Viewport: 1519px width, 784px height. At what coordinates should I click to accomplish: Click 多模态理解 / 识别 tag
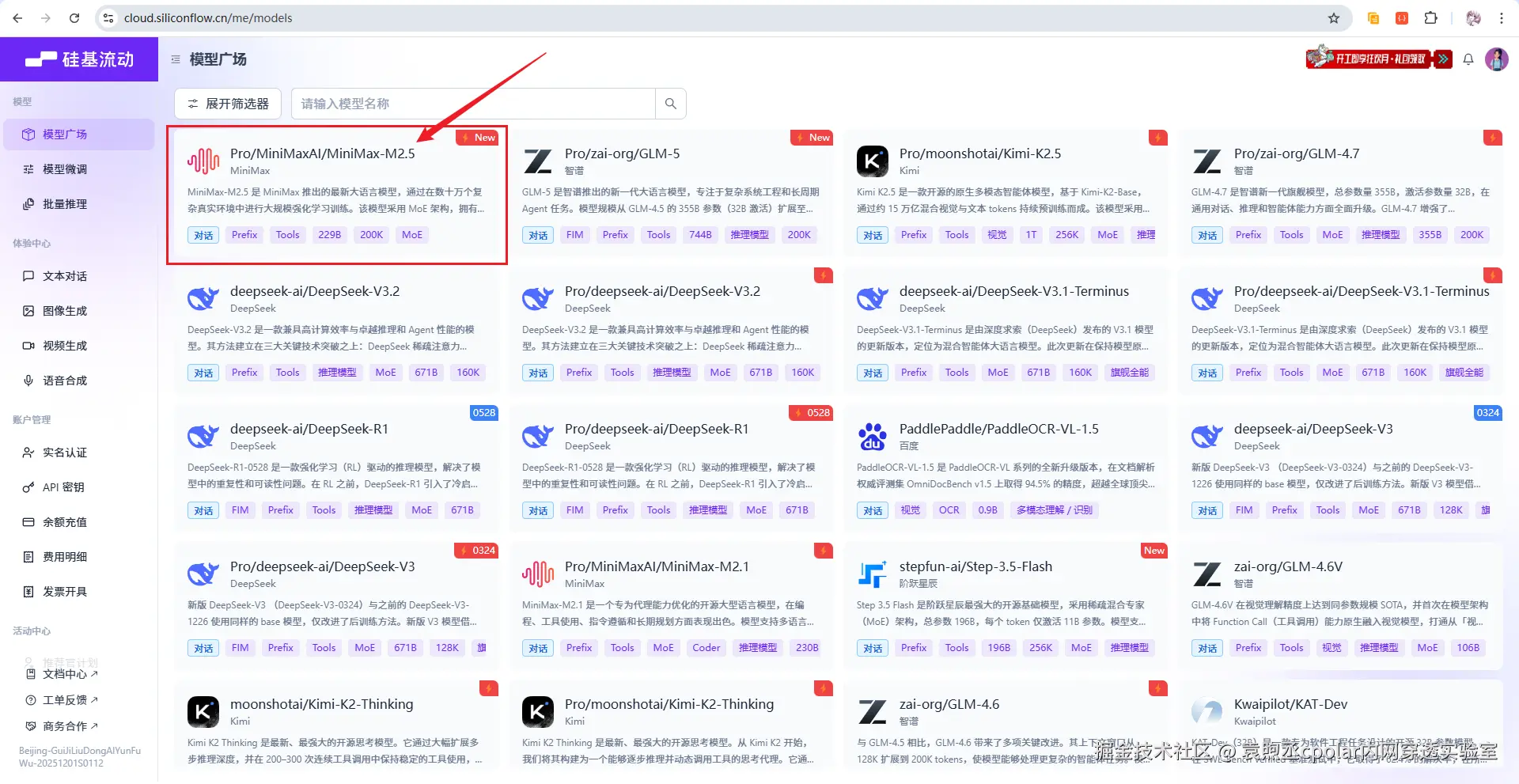(1054, 510)
